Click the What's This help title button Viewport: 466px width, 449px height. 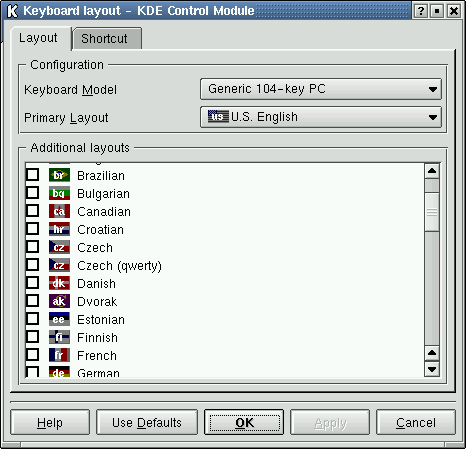point(421,11)
